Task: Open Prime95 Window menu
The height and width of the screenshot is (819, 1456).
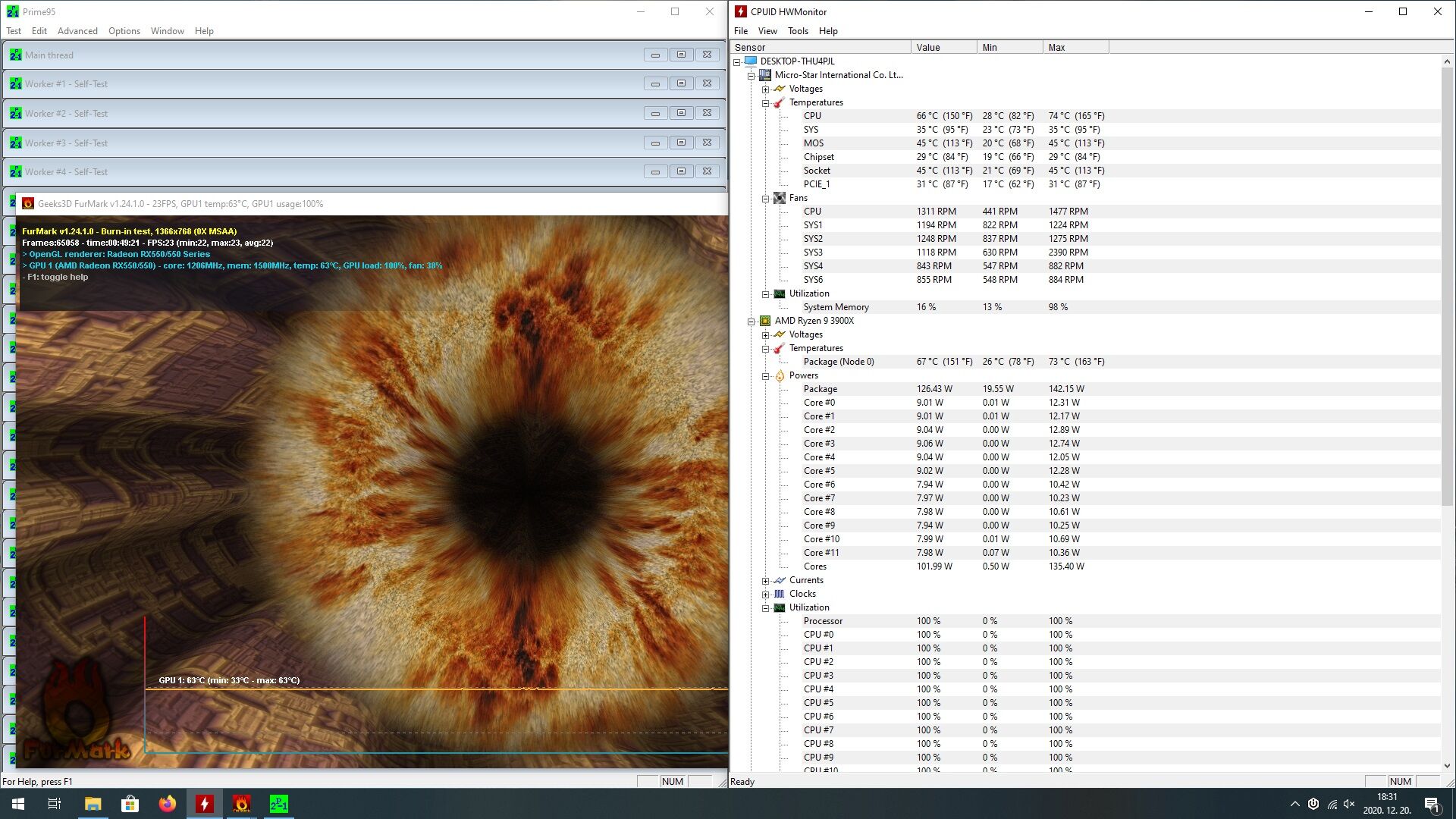Action: coord(168,31)
